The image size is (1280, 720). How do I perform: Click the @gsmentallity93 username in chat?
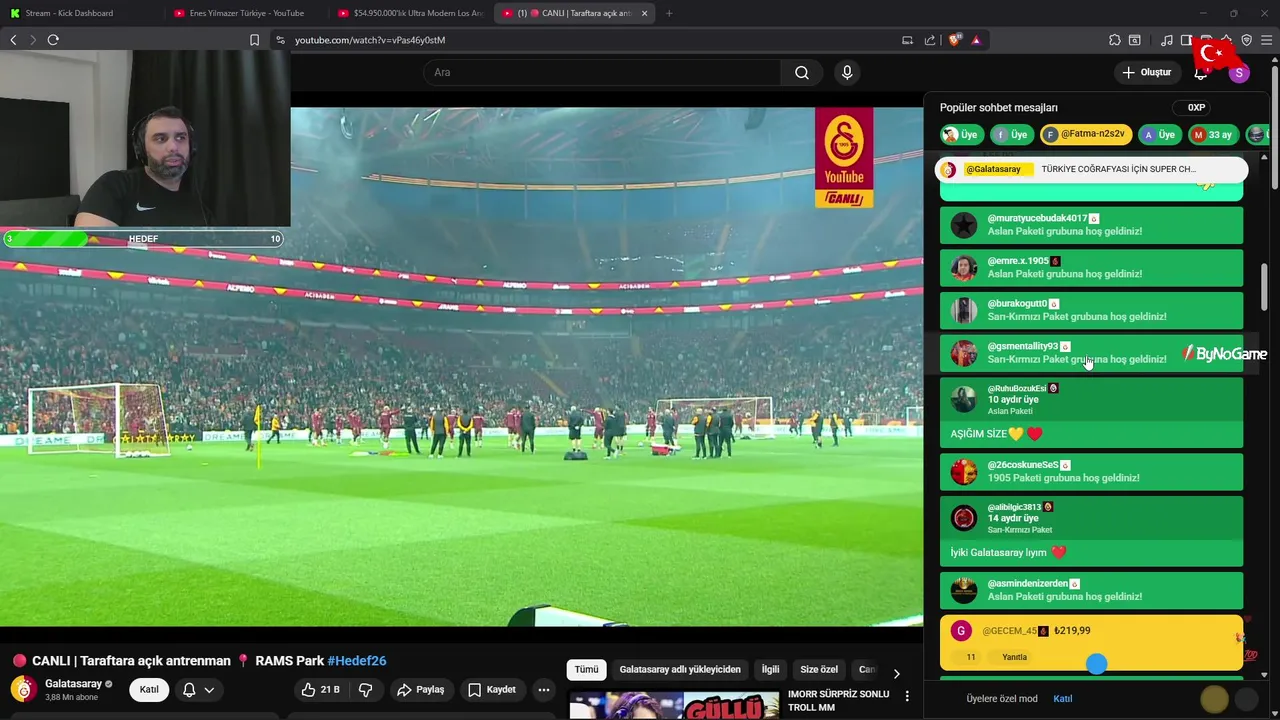click(1023, 346)
